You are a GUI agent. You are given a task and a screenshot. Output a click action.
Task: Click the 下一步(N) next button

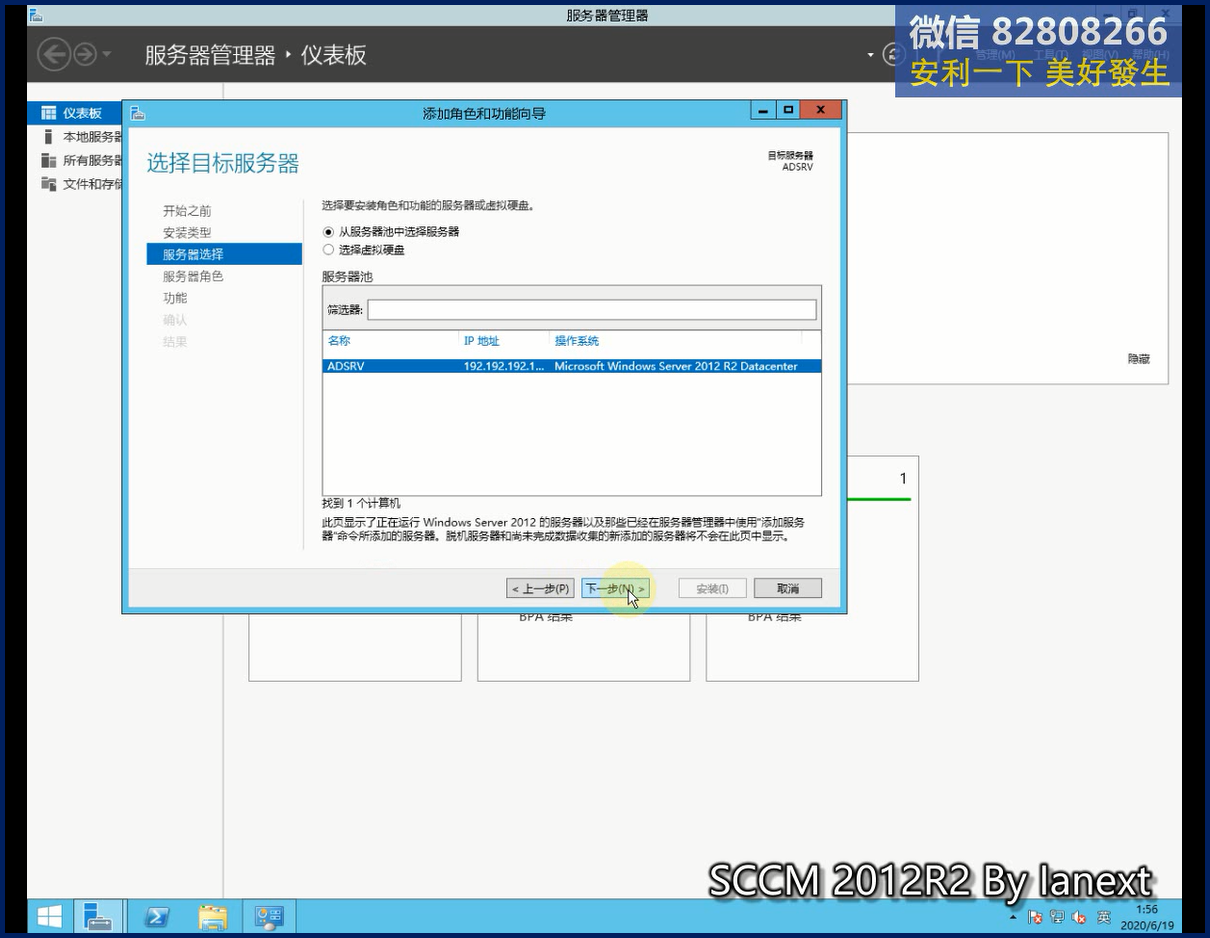tap(615, 588)
